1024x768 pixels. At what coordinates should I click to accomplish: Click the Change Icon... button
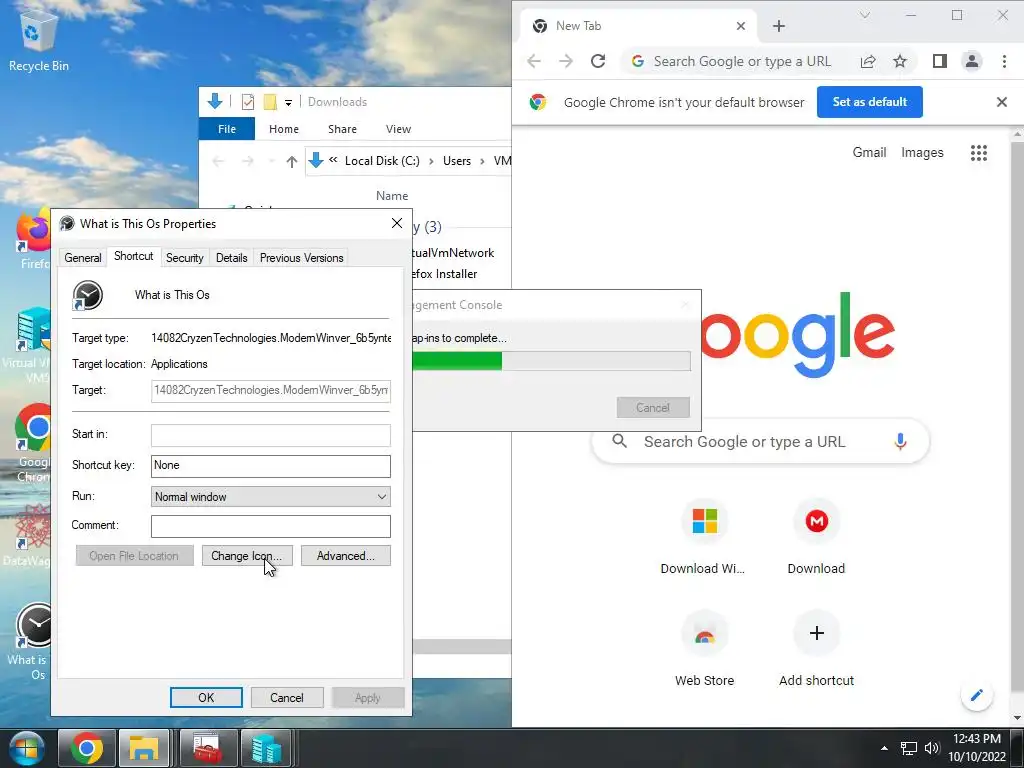click(247, 556)
